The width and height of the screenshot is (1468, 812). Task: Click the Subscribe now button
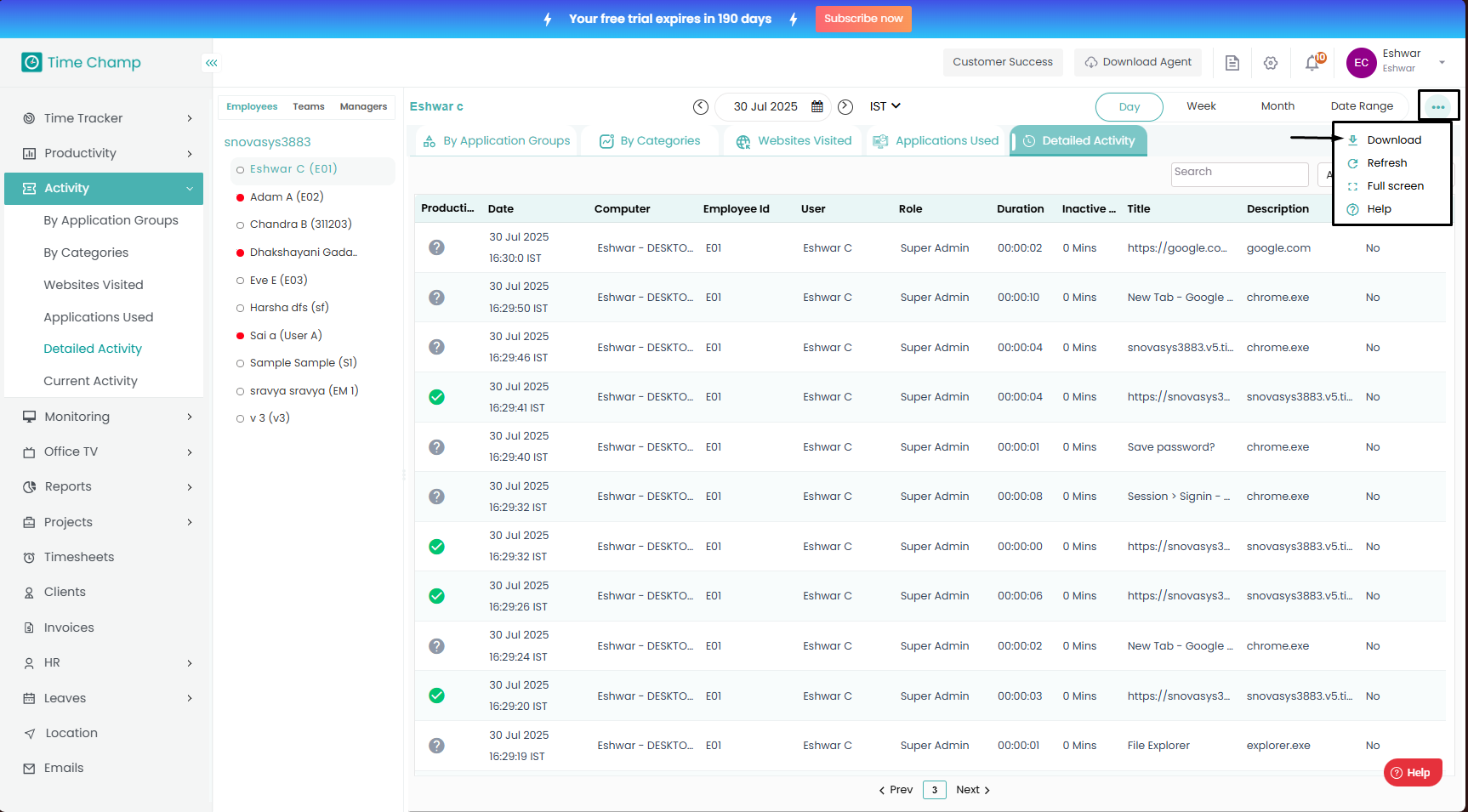click(862, 19)
